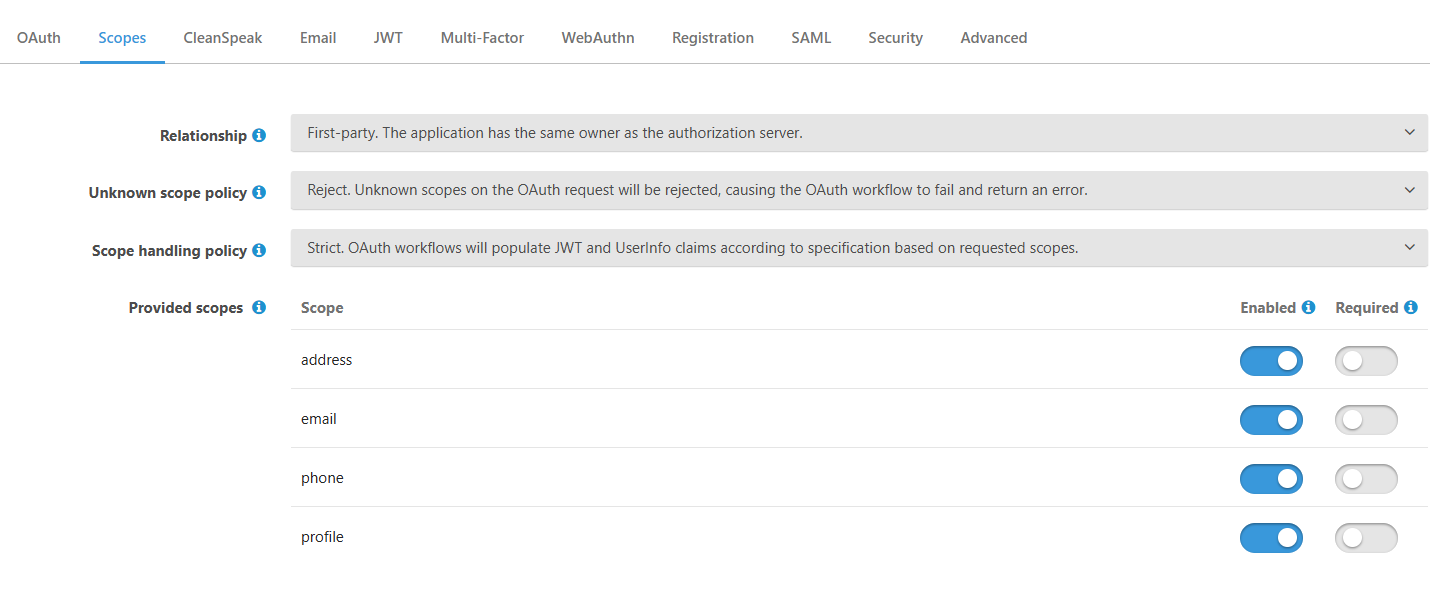This screenshot has height=605, width=1436.
Task: Click the Provided scopes info icon
Action: (x=259, y=307)
